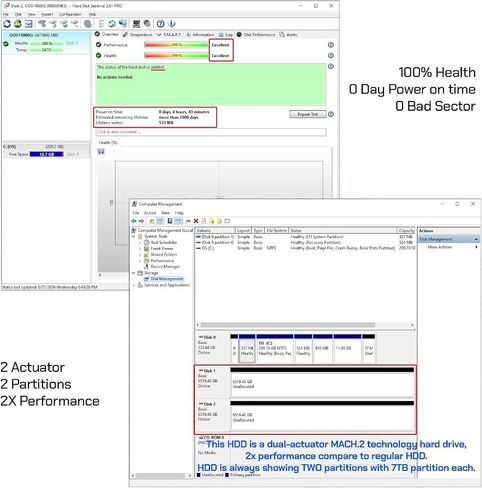The height and width of the screenshot is (488, 482).
Task: Click the forward arrow in Computer Management toolbar
Action: click(141, 221)
